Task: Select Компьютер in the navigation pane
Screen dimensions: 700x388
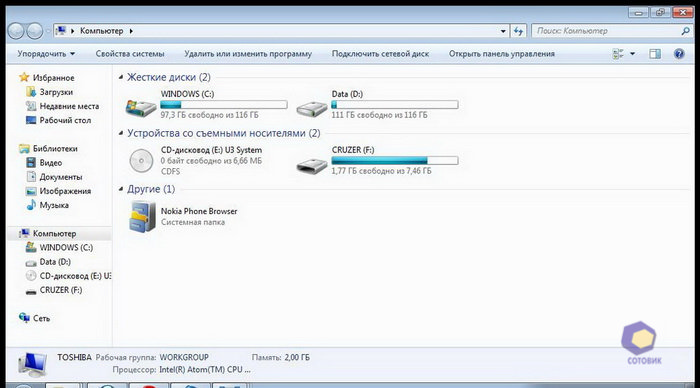Action: [54, 234]
